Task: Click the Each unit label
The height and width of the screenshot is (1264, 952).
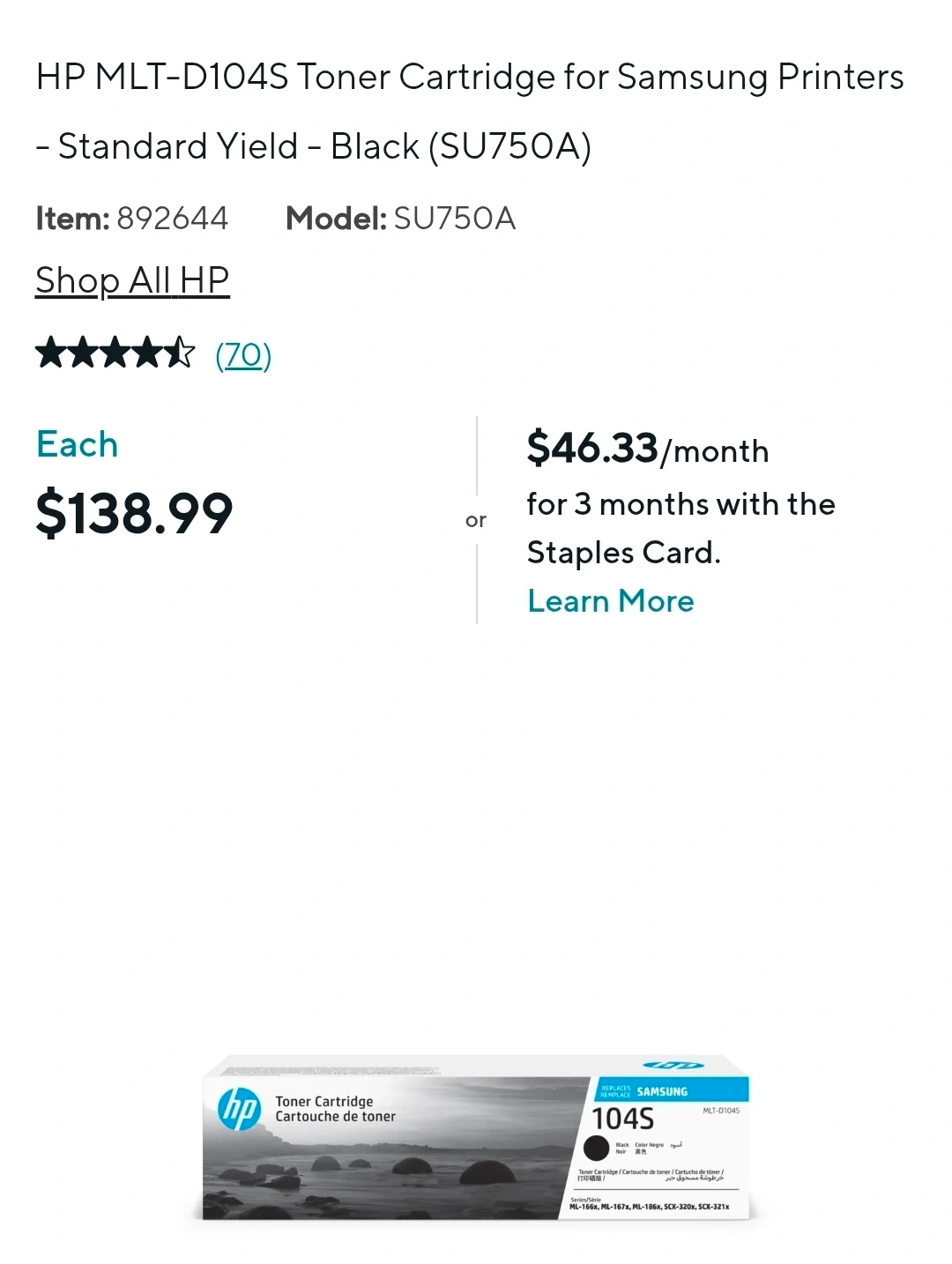Action: coord(78,444)
